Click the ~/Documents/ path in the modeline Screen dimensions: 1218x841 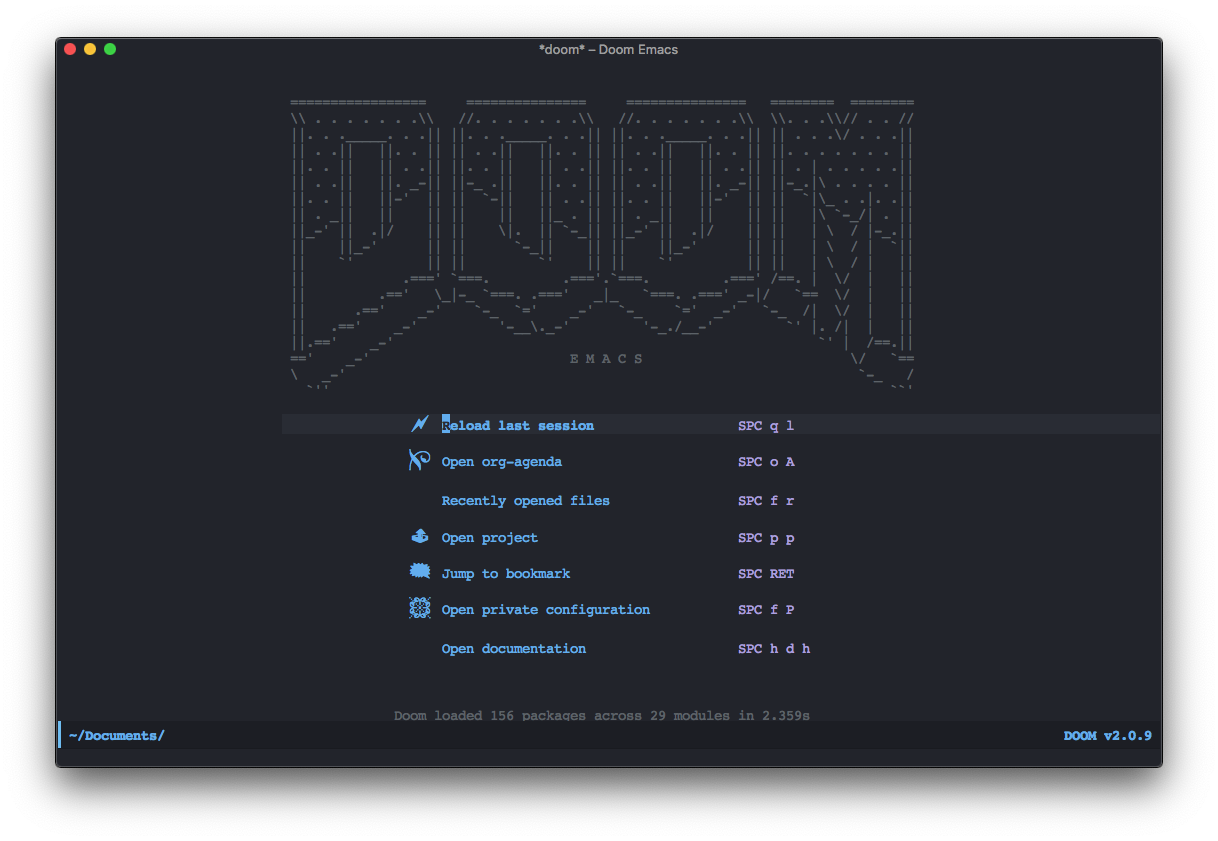click(x=116, y=736)
